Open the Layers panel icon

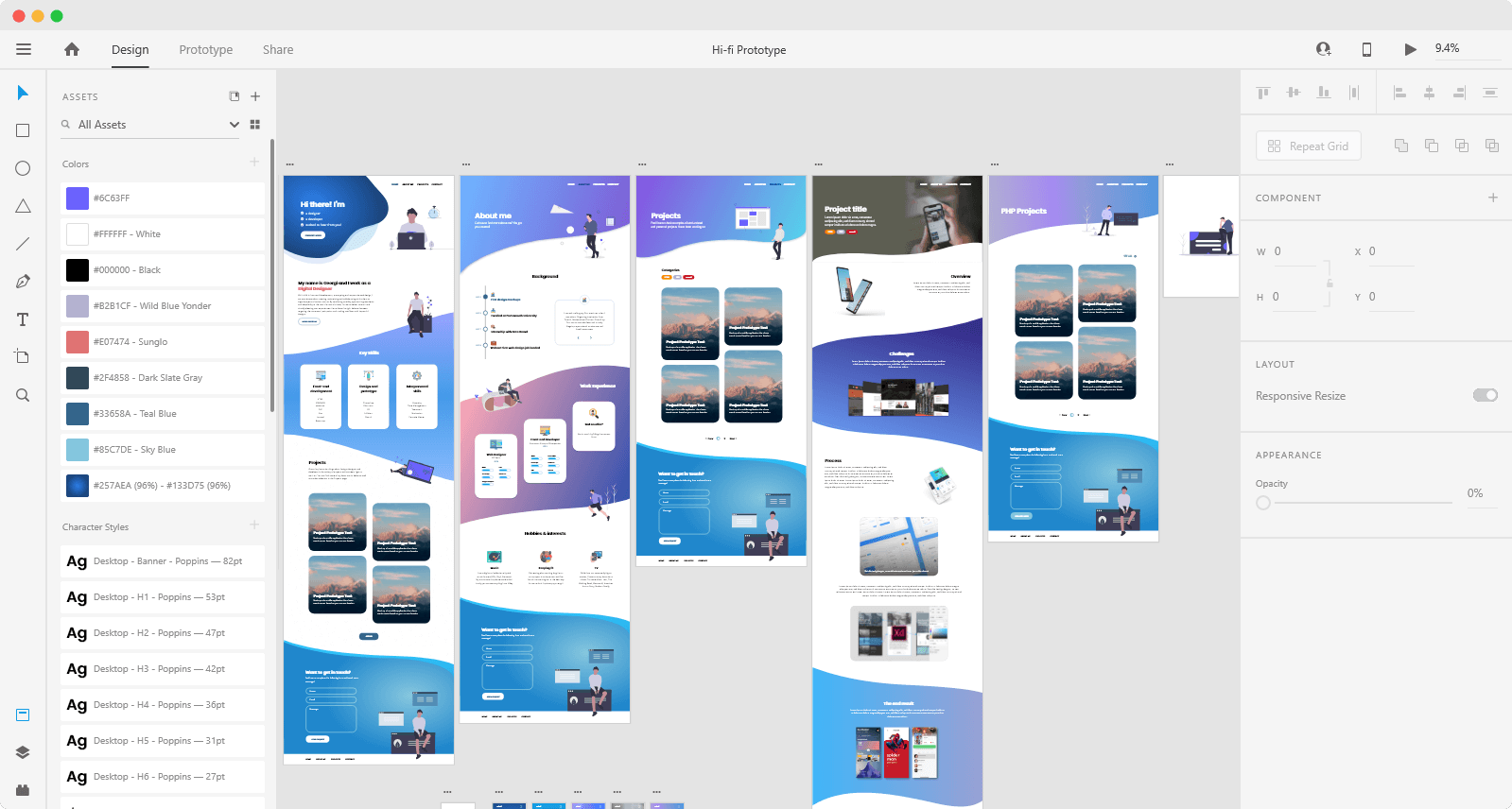[x=23, y=752]
